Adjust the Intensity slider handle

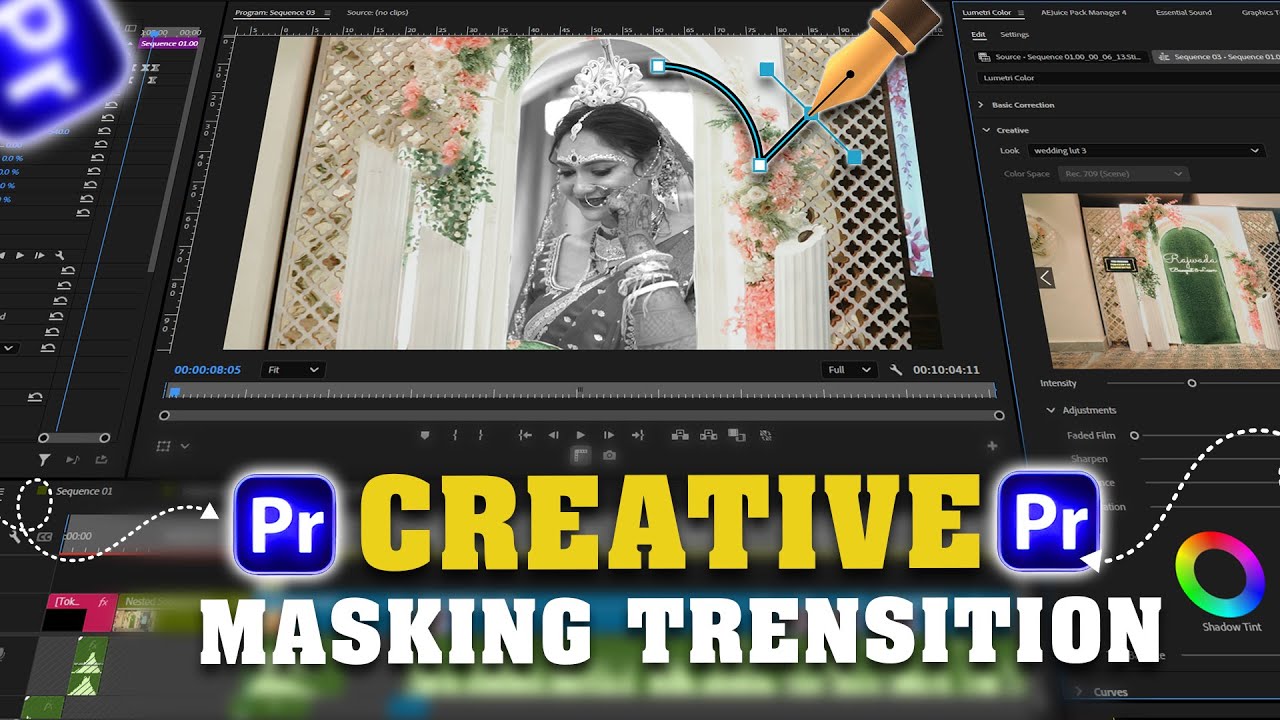(1191, 383)
